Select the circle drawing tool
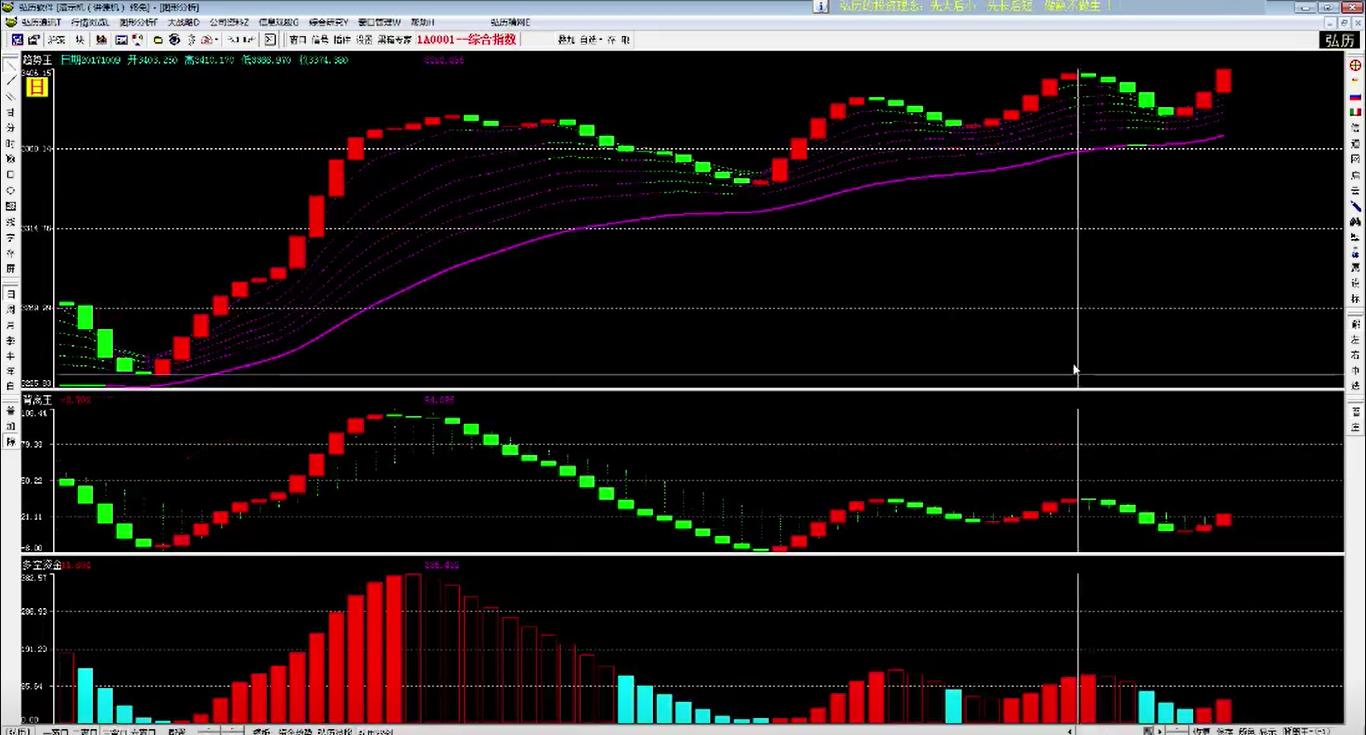Image resolution: width=1366 pixels, height=735 pixels. point(10,190)
